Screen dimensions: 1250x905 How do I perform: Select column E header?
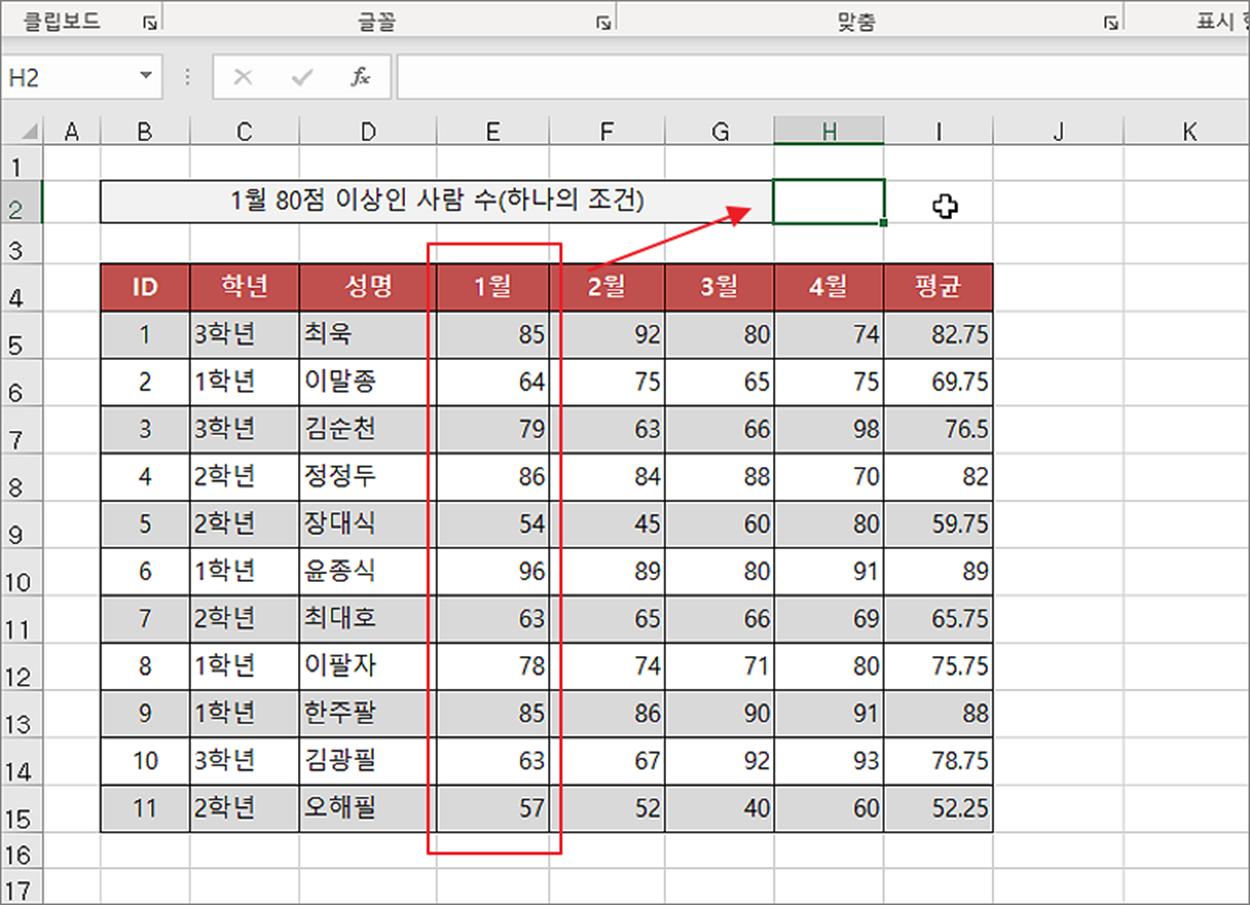pyautogui.click(x=493, y=131)
